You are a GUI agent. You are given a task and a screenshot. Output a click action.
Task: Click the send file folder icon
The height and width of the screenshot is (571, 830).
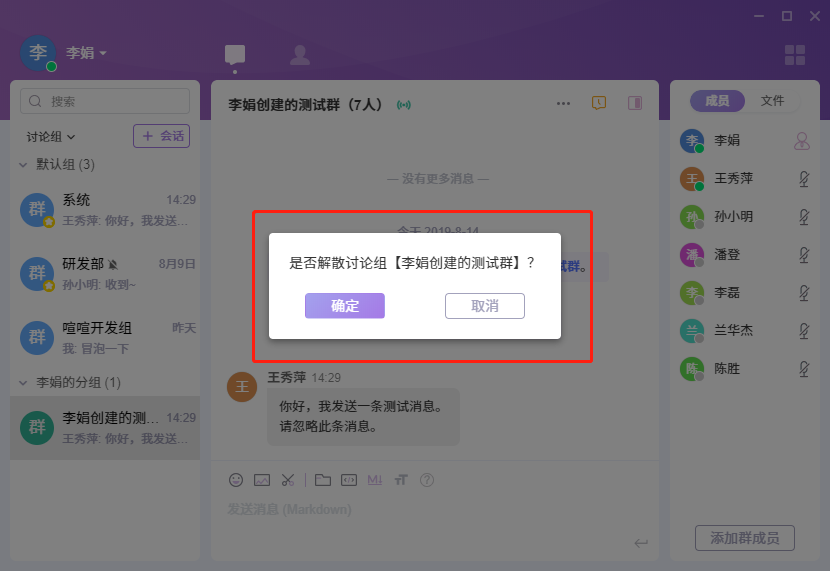click(x=323, y=480)
